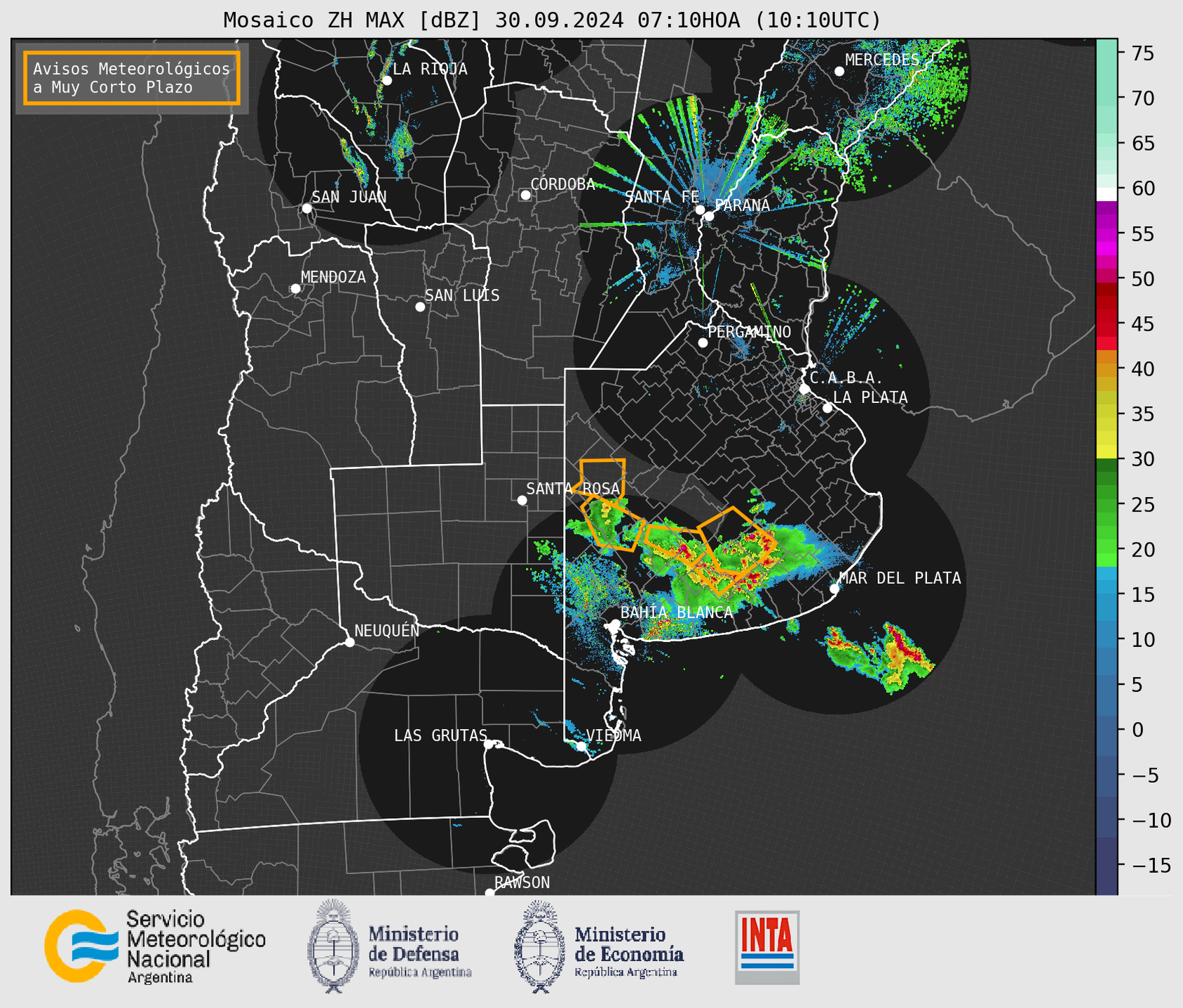This screenshot has height=1008, width=1183.
Task: Click the SAN LUIS label text
Action: pyautogui.click(x=463, y=295)
